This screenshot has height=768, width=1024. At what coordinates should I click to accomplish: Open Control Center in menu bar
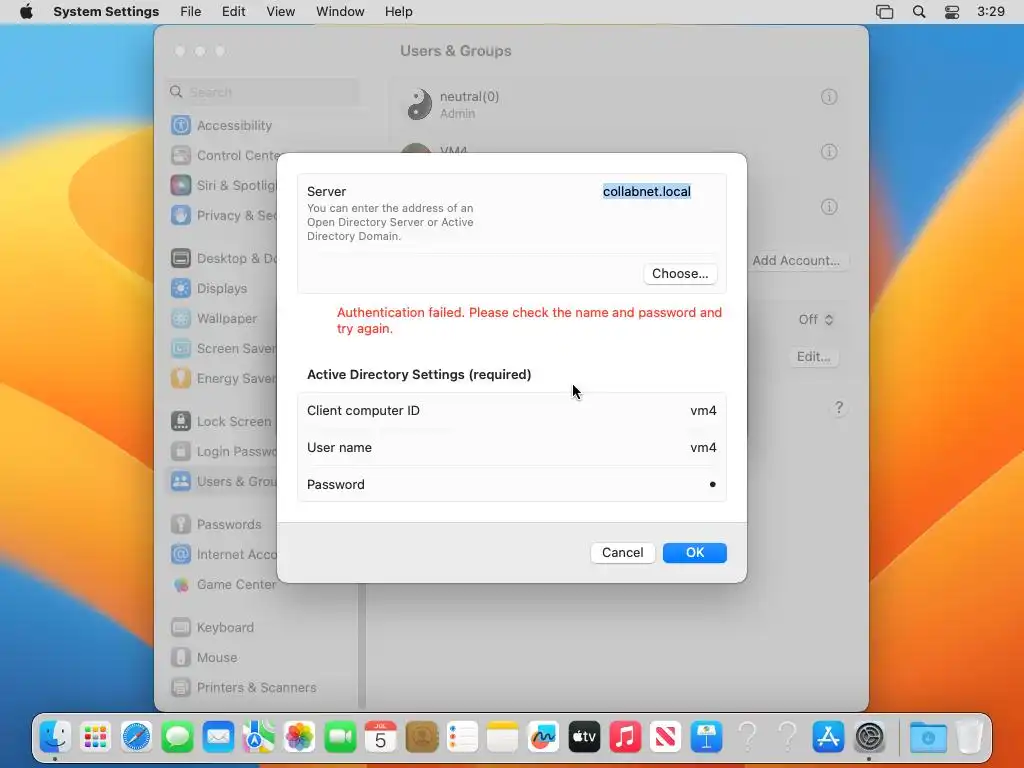coord(952,12)
